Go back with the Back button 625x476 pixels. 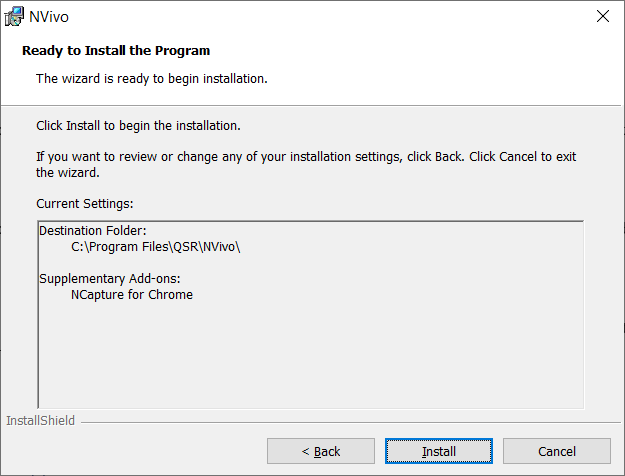tap(321, 451)
